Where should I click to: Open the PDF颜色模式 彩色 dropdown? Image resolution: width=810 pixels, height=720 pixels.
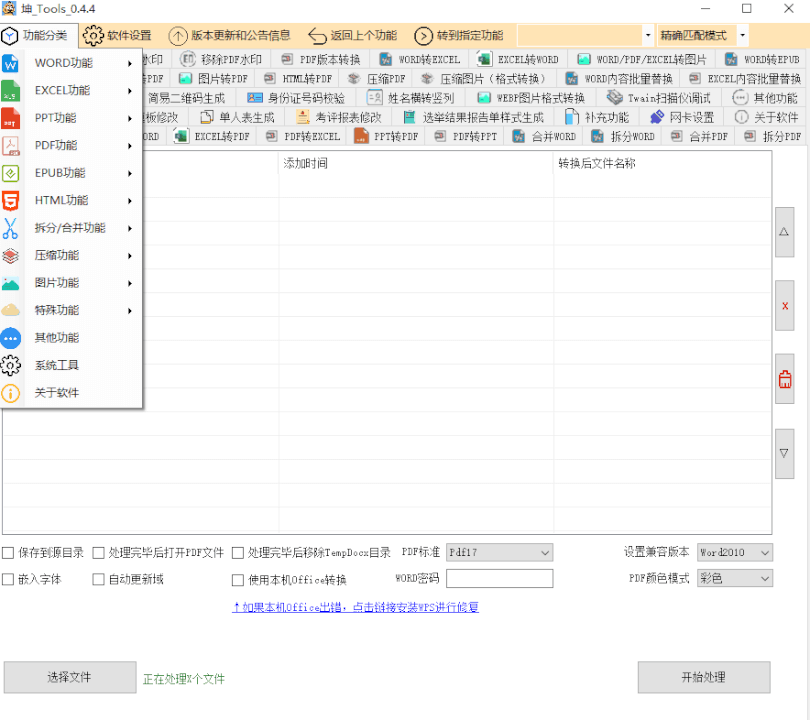pos(734,578)
